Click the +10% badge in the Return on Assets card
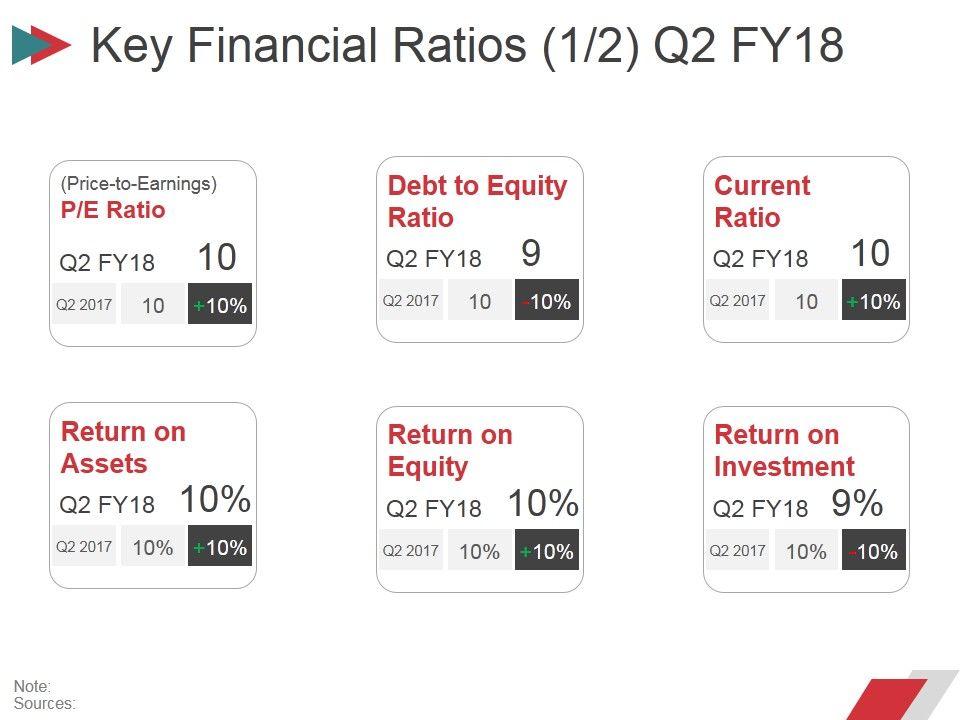 pyautogui.click(x=220, y=547)
